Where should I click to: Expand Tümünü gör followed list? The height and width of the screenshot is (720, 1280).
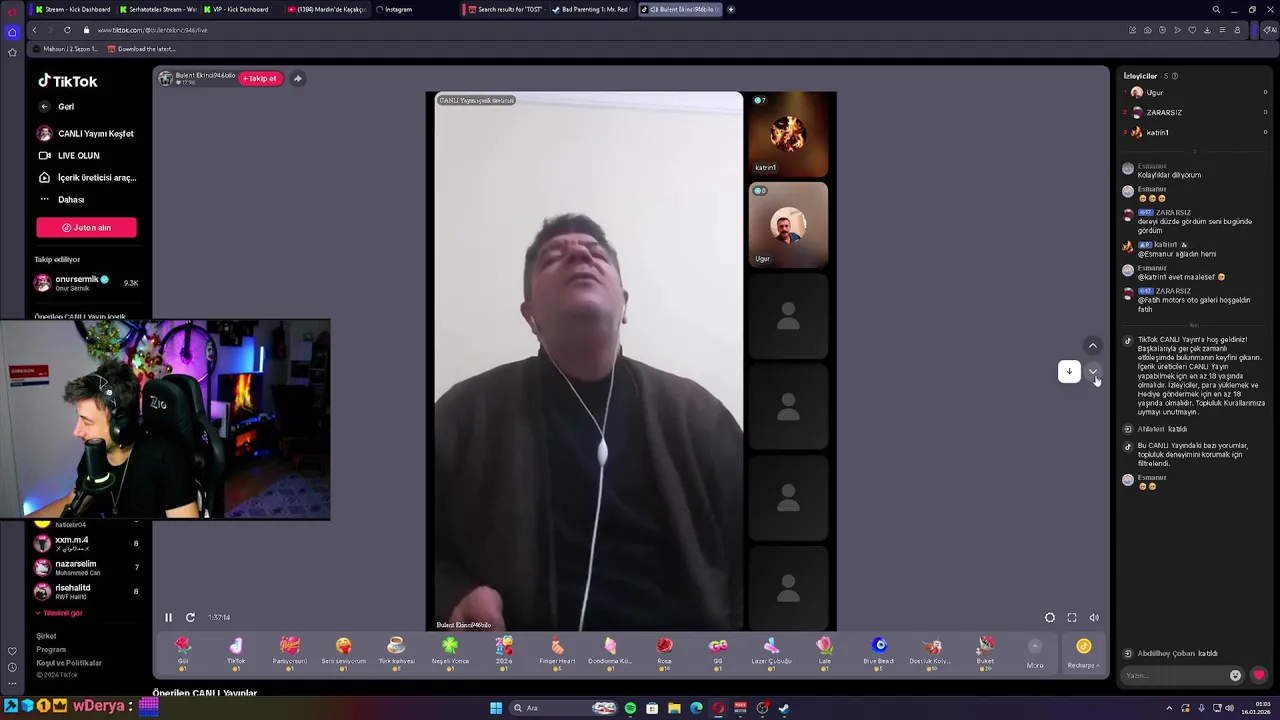pyautogui.click(x=59, y=613)
